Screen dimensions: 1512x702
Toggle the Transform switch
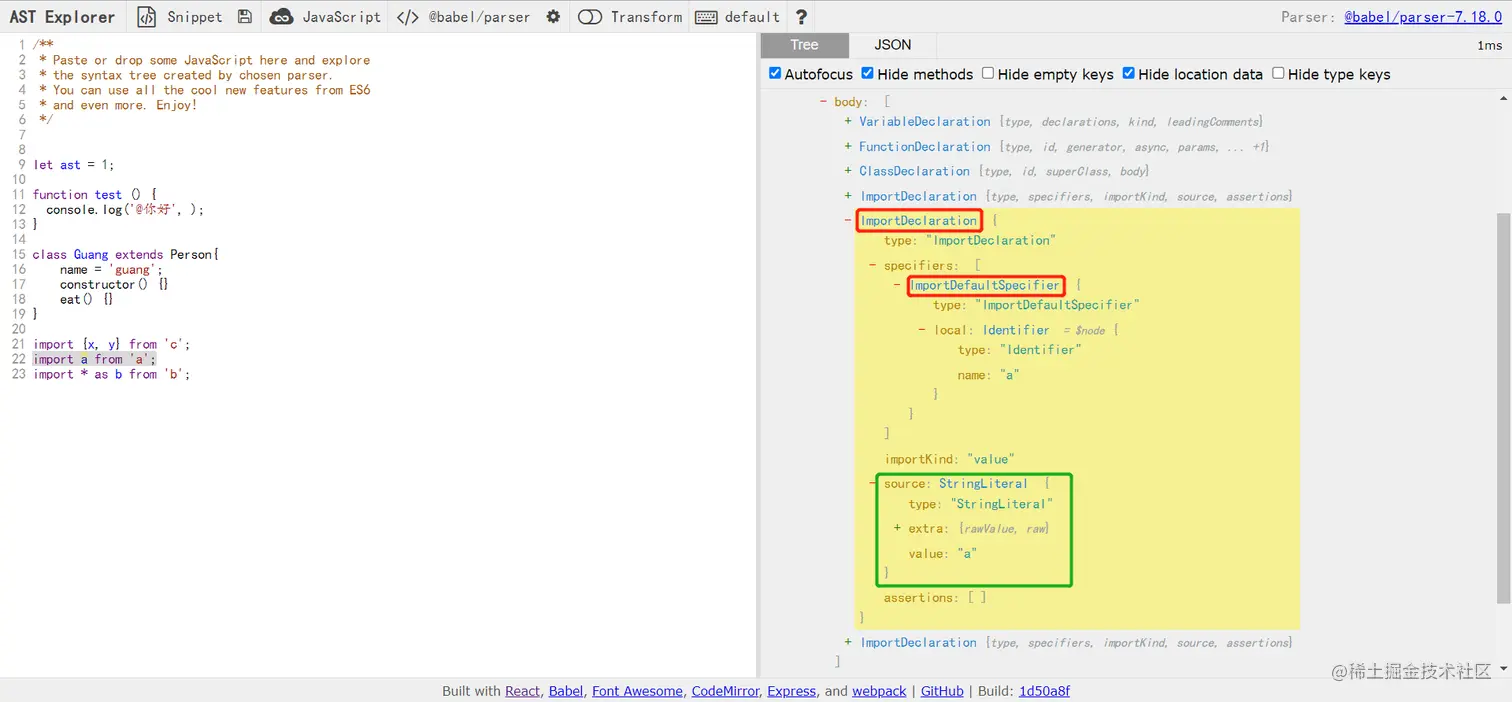point(590,17)
